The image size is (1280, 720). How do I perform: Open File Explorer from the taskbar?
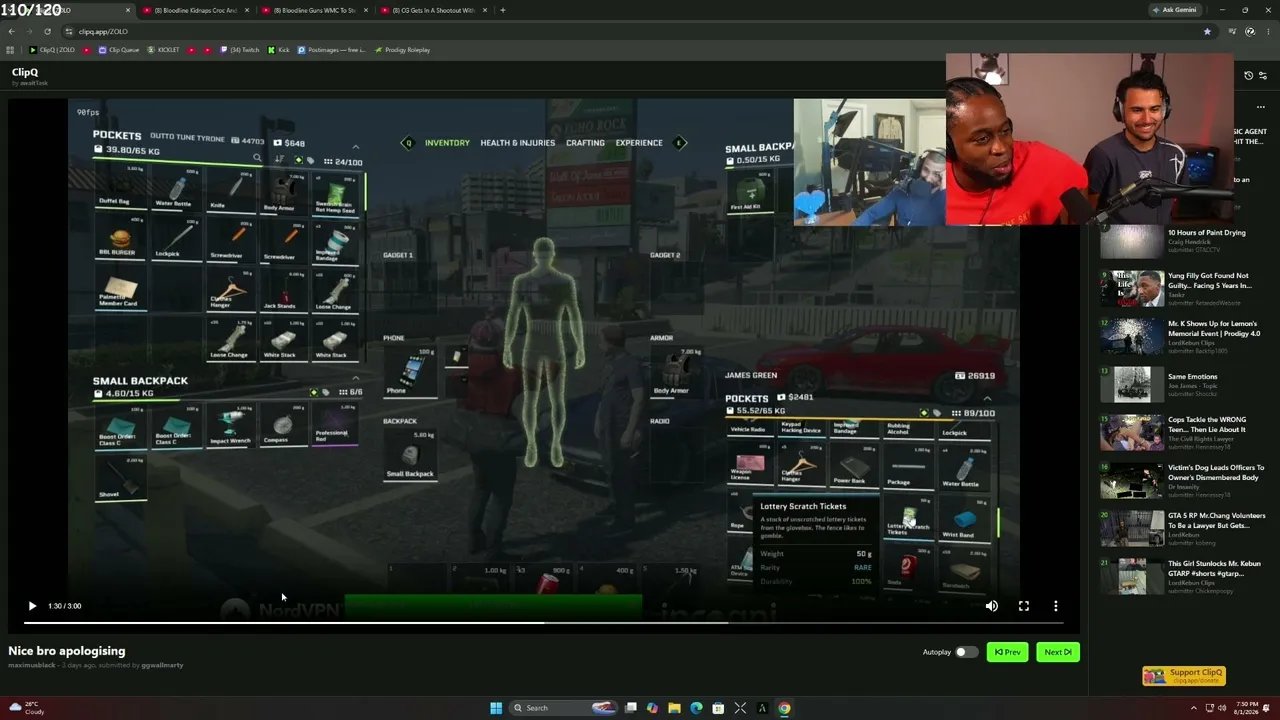click(x=674, y=708)
